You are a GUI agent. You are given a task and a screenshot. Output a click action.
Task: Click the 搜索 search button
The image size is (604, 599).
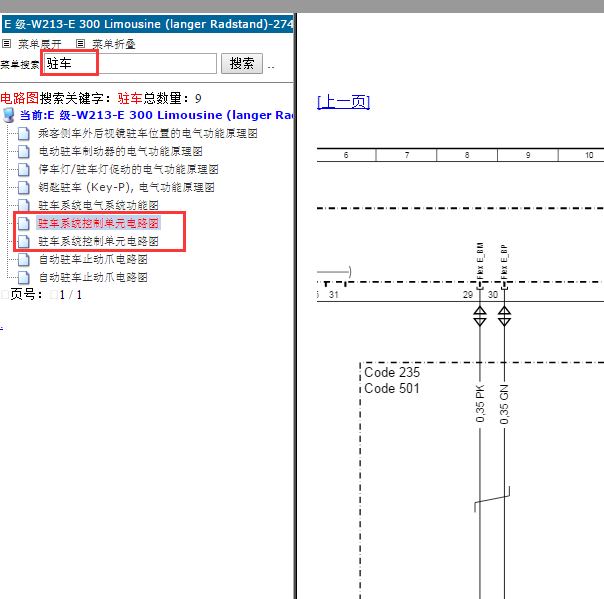(242, 64)
